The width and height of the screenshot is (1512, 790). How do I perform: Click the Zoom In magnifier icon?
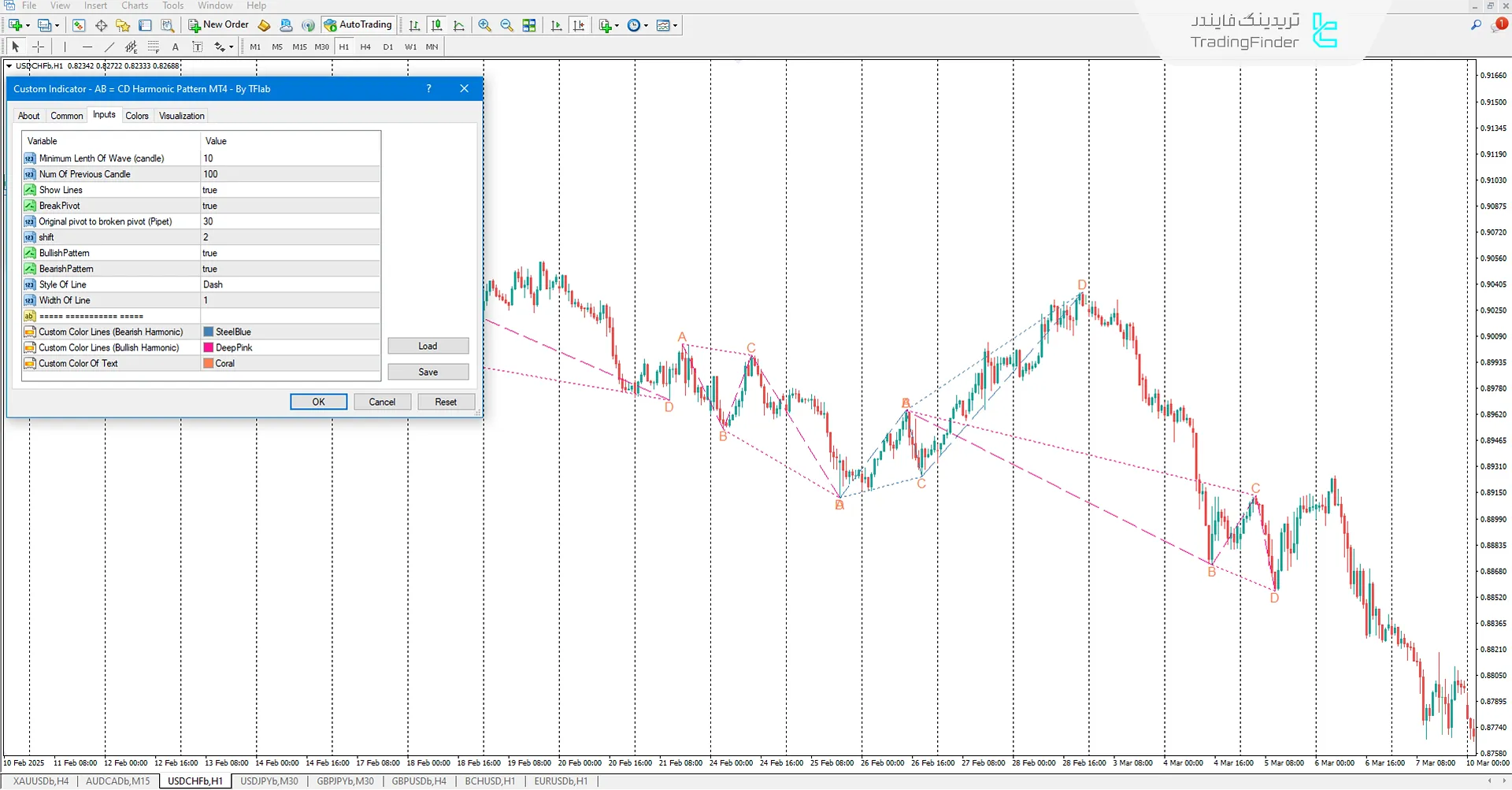pos(484,25)
